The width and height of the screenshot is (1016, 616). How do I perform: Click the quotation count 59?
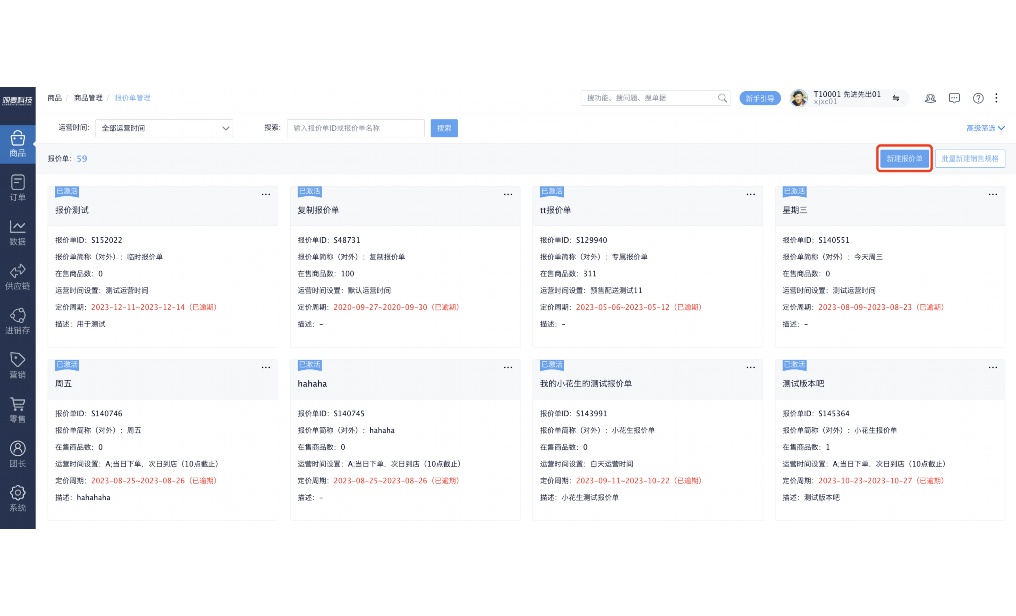(x=82, y=159)
